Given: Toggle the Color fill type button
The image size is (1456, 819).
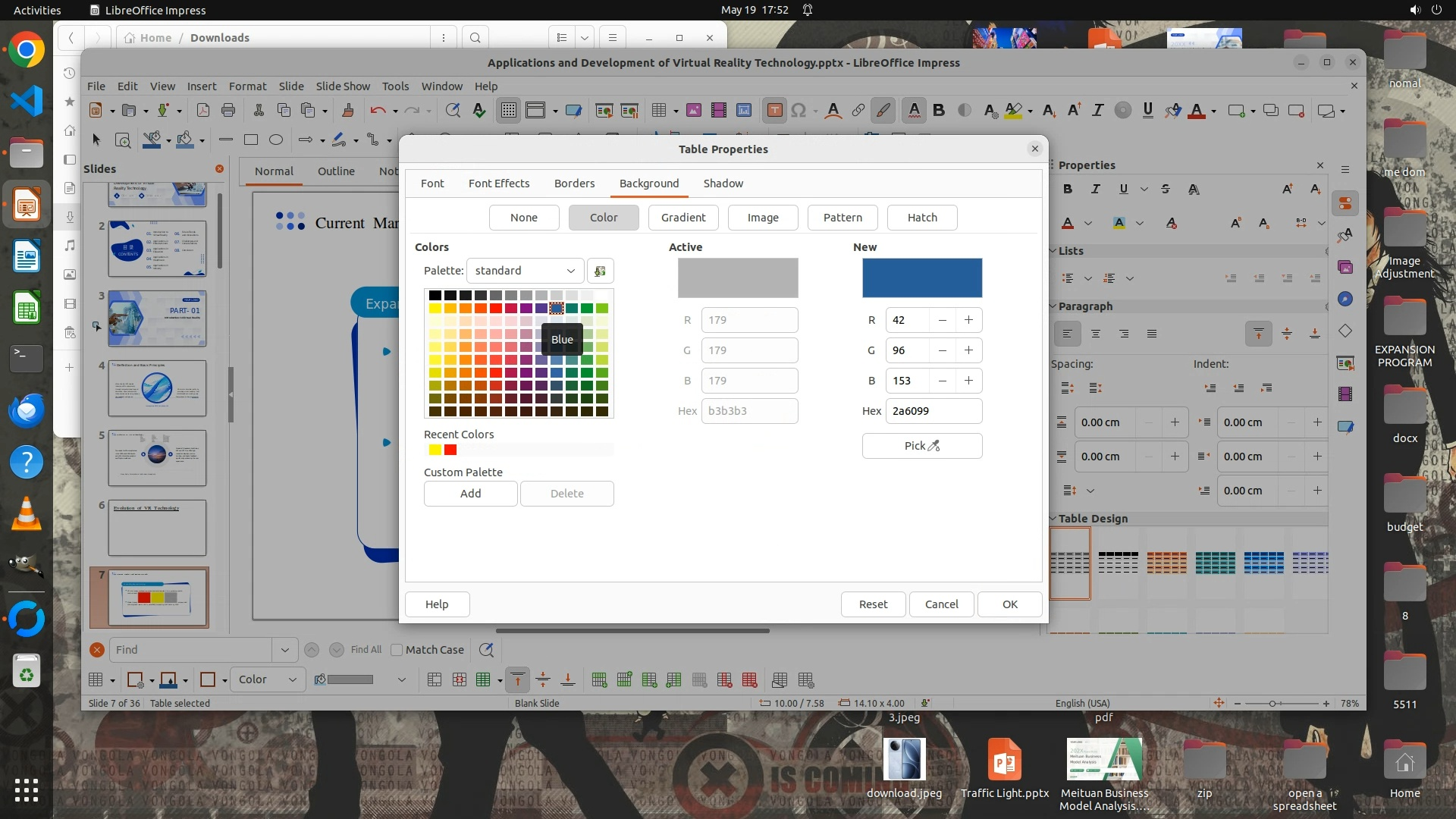Looking at the screenshot, I should pos(604,218).
